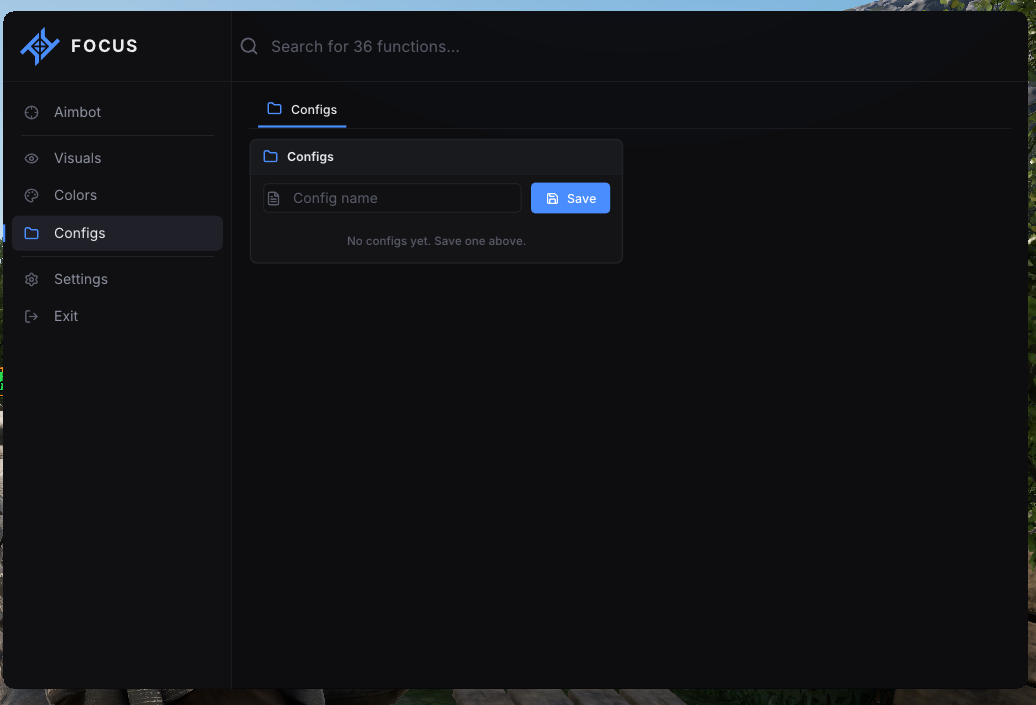
Task: Go to the Colors section label
Action: click(75, 196)
